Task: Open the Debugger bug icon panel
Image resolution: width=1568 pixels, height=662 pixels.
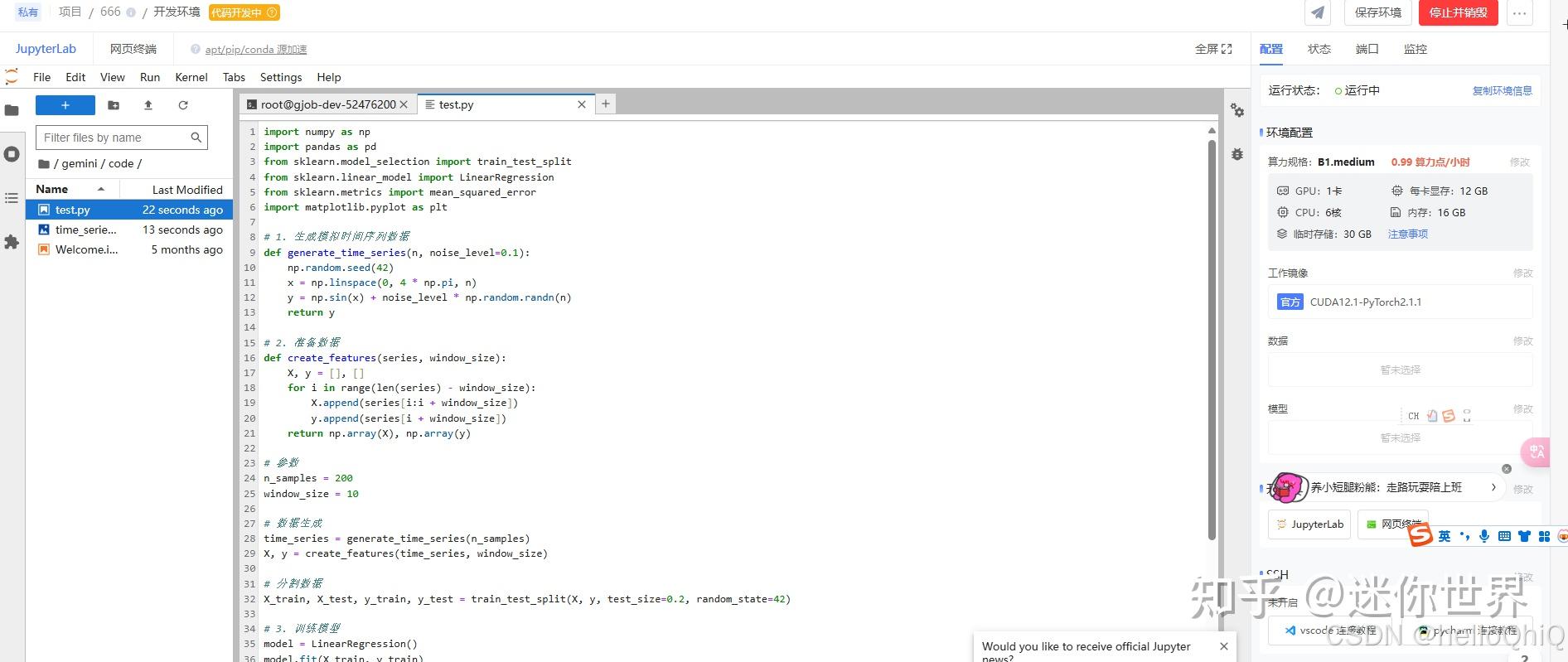Action: click(1237, 154)
